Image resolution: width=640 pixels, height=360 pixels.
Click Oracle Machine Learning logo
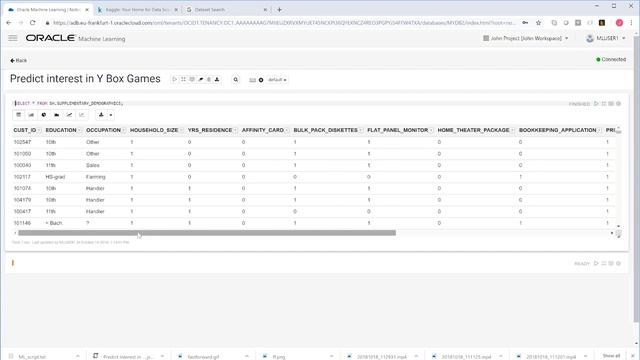[x=75, y=38]
